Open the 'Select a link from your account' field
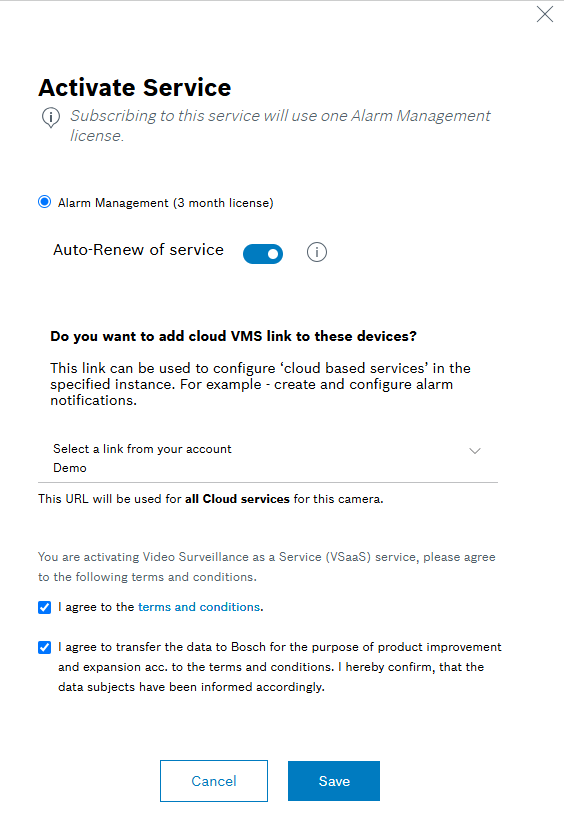This screenshot has width=564, height=831. [x=268, y=458]
